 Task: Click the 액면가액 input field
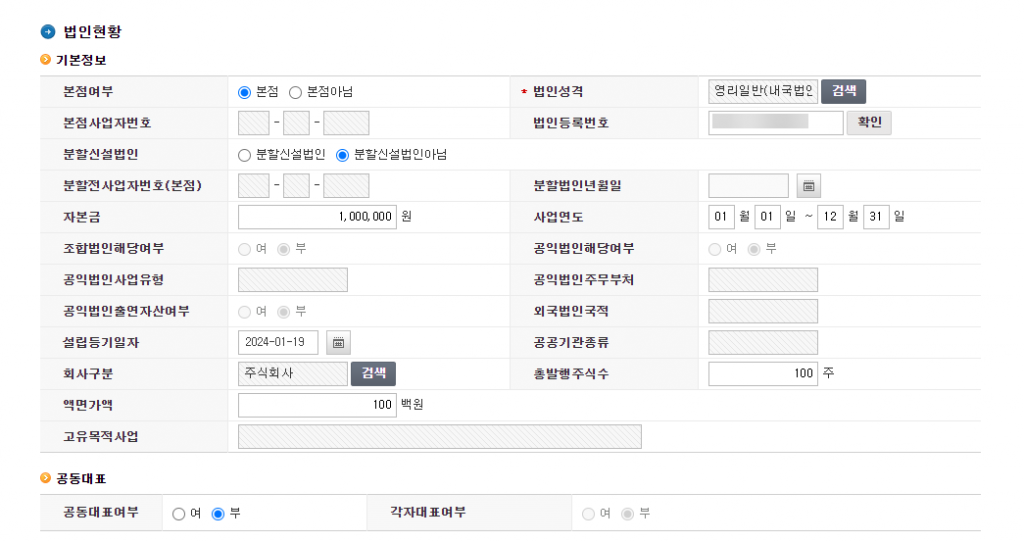(x=317, y=405)
